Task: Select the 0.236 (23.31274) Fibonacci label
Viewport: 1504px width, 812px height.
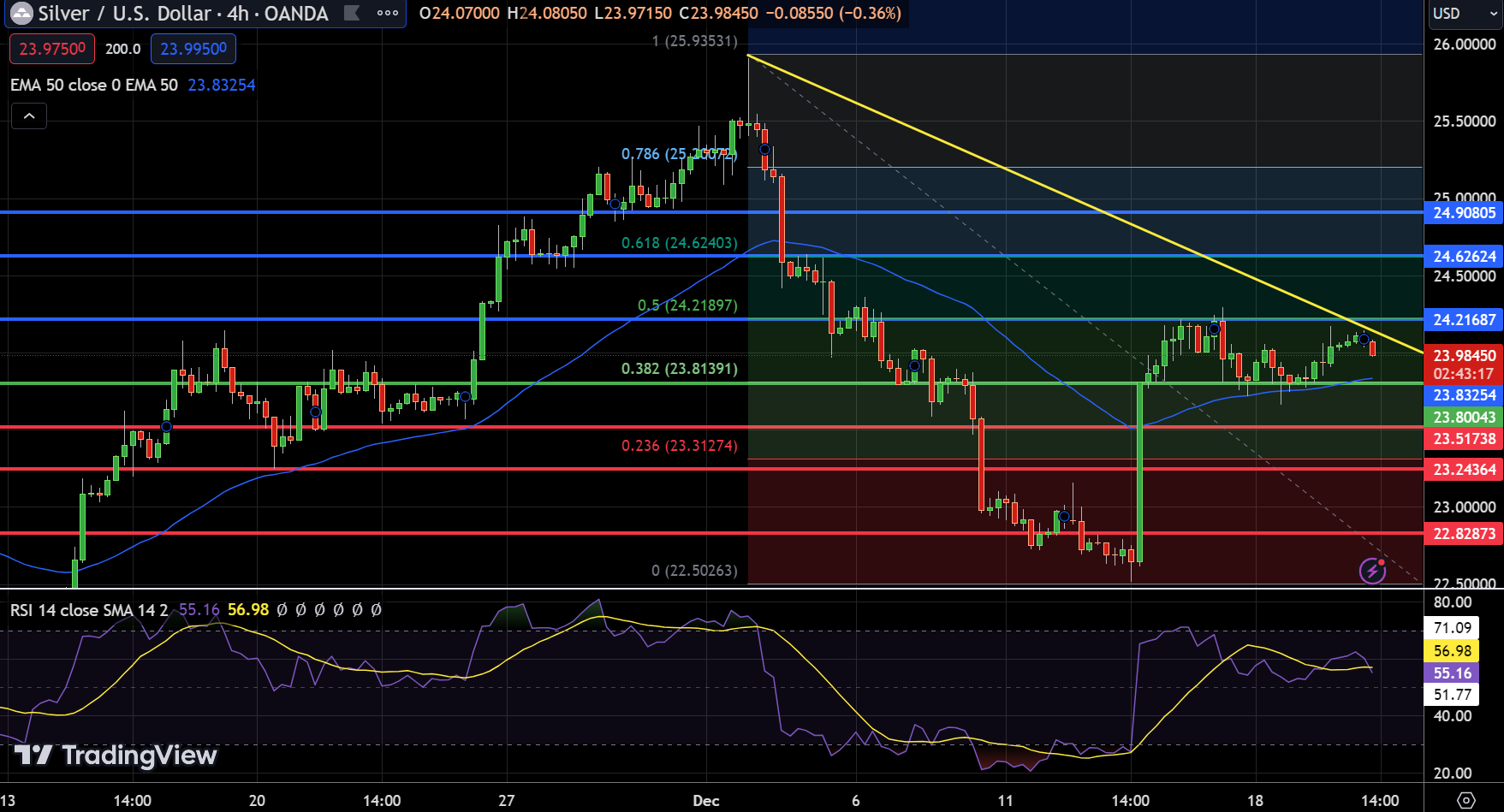Action: pyautogui.click(x=679, y=446)
